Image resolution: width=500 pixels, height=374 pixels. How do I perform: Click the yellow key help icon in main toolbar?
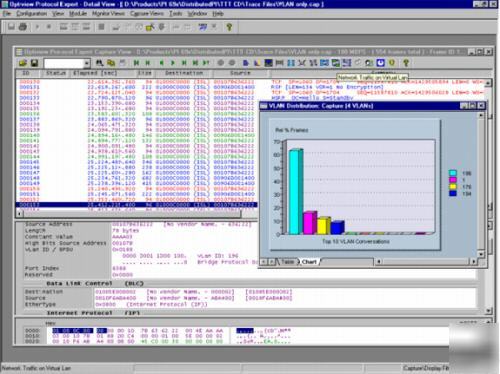coord(229,27)
